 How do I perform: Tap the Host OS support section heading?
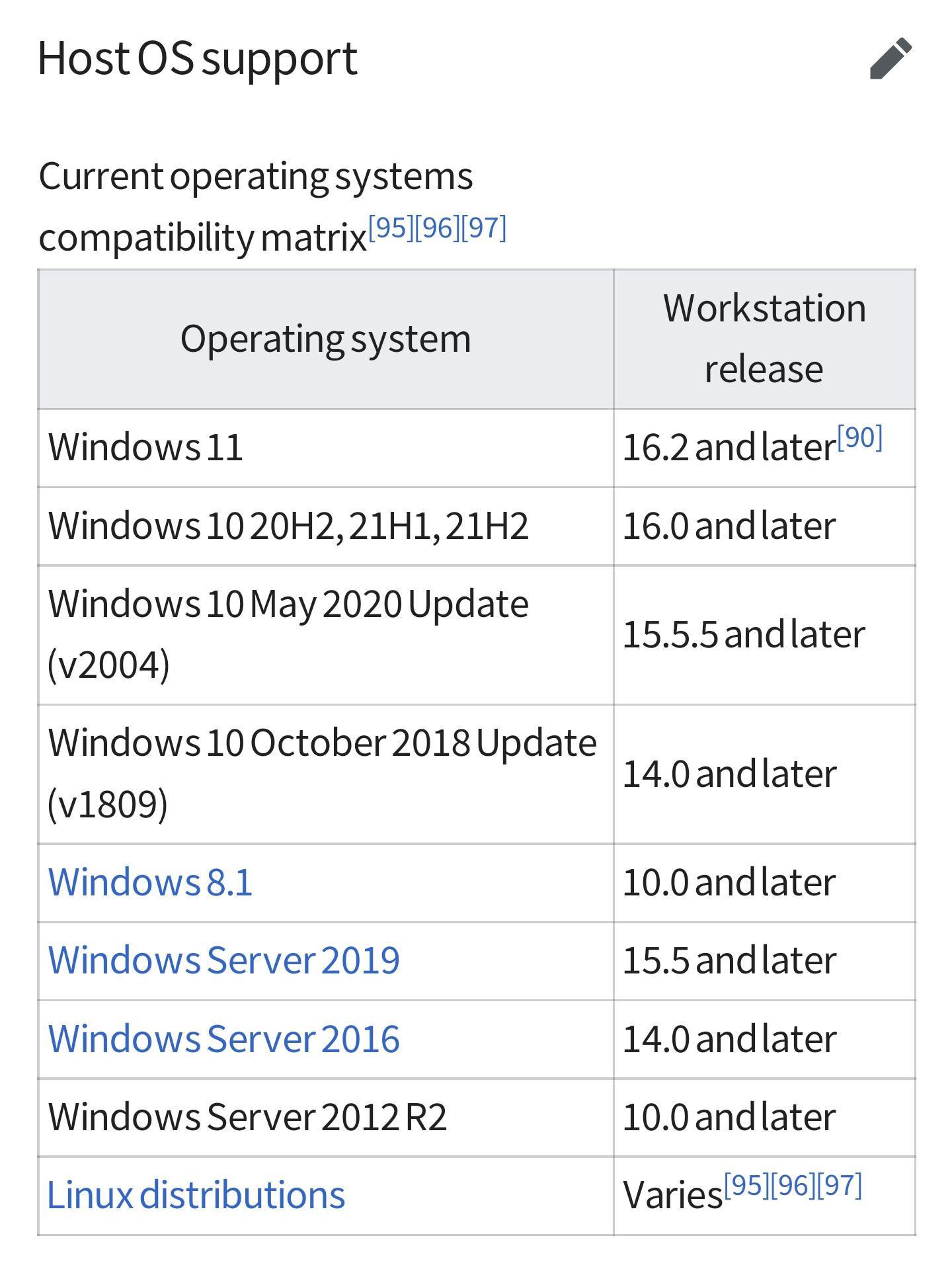click(198, 59)
